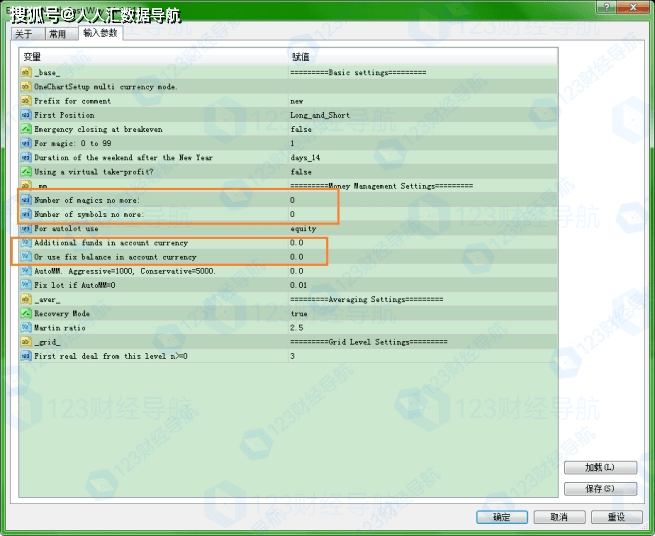Select the 'For autolot use' variable name
The image size is (655, 536).
pyautogui.click(x=66, y=229)
